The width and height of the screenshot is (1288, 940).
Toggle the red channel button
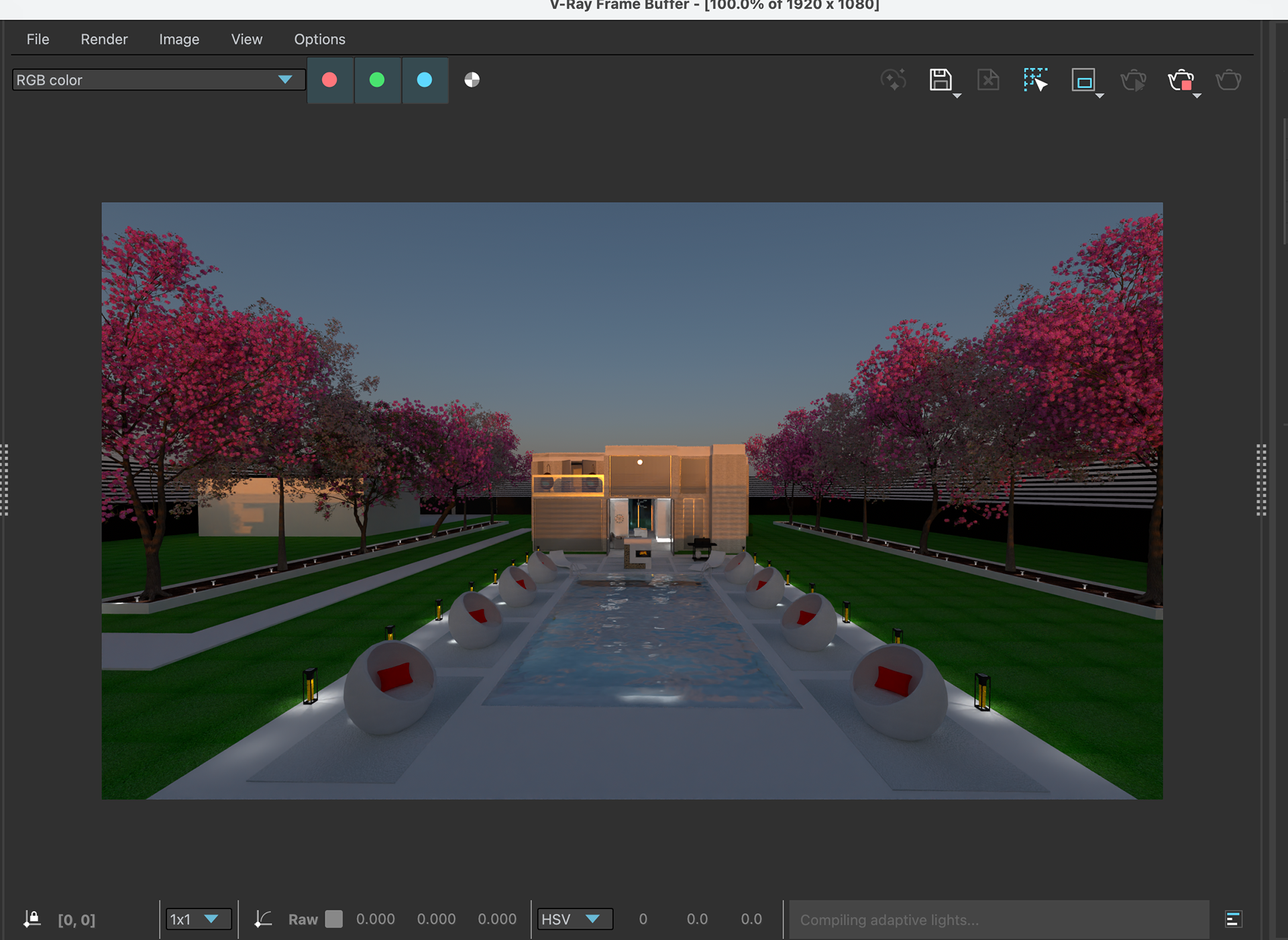(329, 80)
